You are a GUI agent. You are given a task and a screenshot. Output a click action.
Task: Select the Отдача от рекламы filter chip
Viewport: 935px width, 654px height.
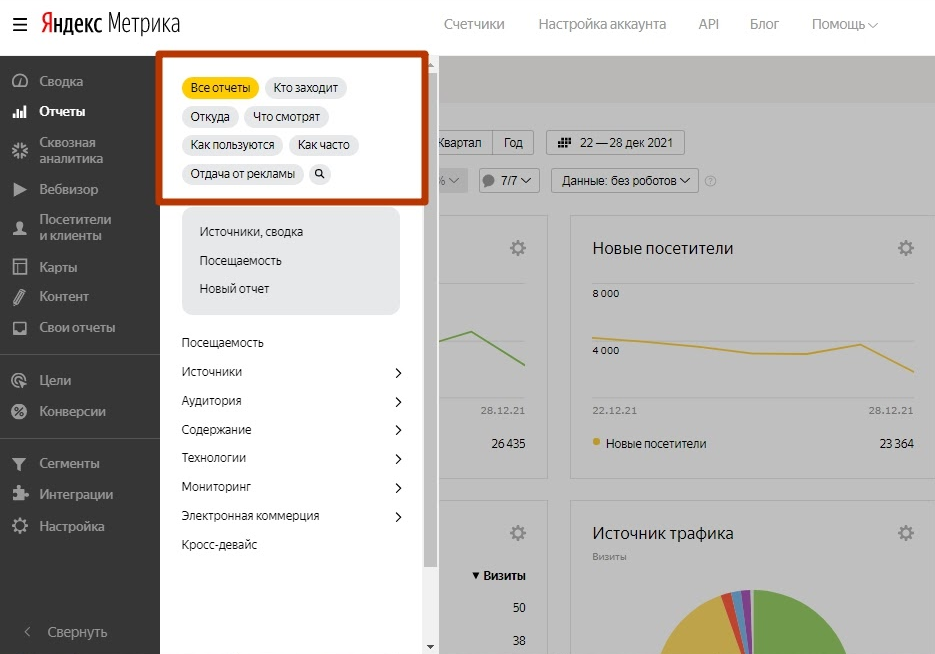[243, 174]
